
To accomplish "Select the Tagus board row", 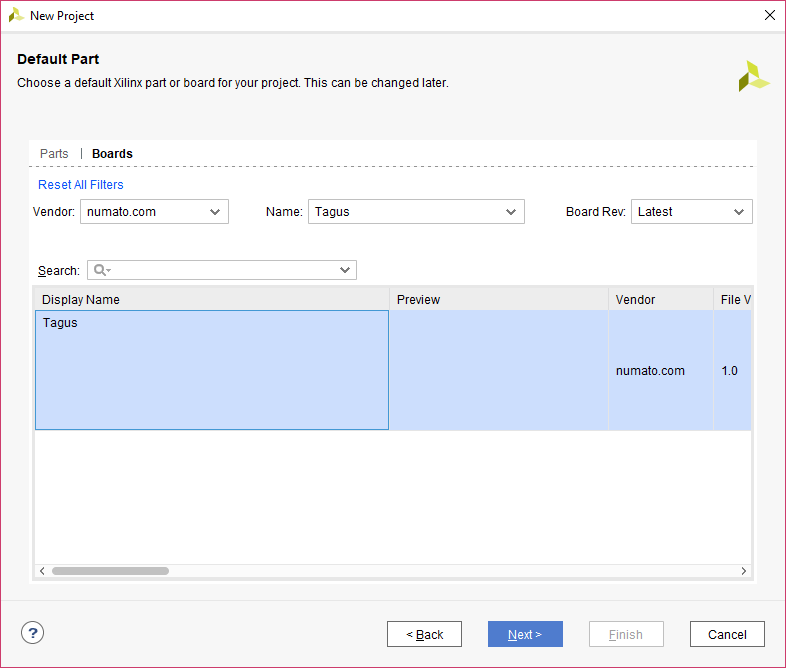I will (x=211, y=370).
